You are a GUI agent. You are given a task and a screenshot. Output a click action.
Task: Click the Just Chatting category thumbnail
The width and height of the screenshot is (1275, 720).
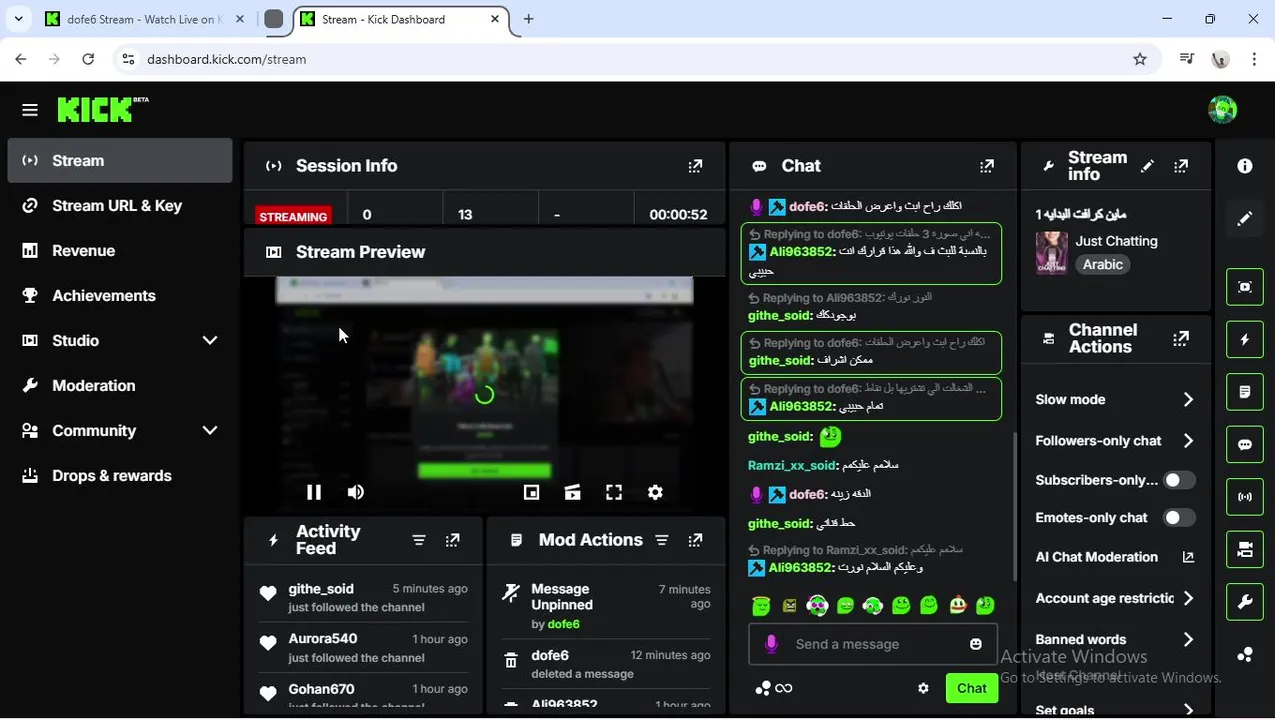[x=1051, y=253]
